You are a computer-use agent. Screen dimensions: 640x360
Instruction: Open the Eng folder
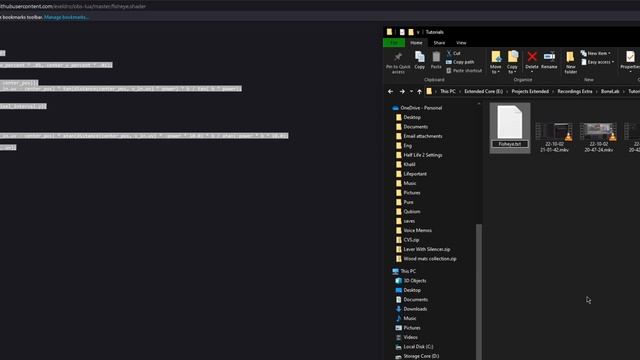coord(404,146)
